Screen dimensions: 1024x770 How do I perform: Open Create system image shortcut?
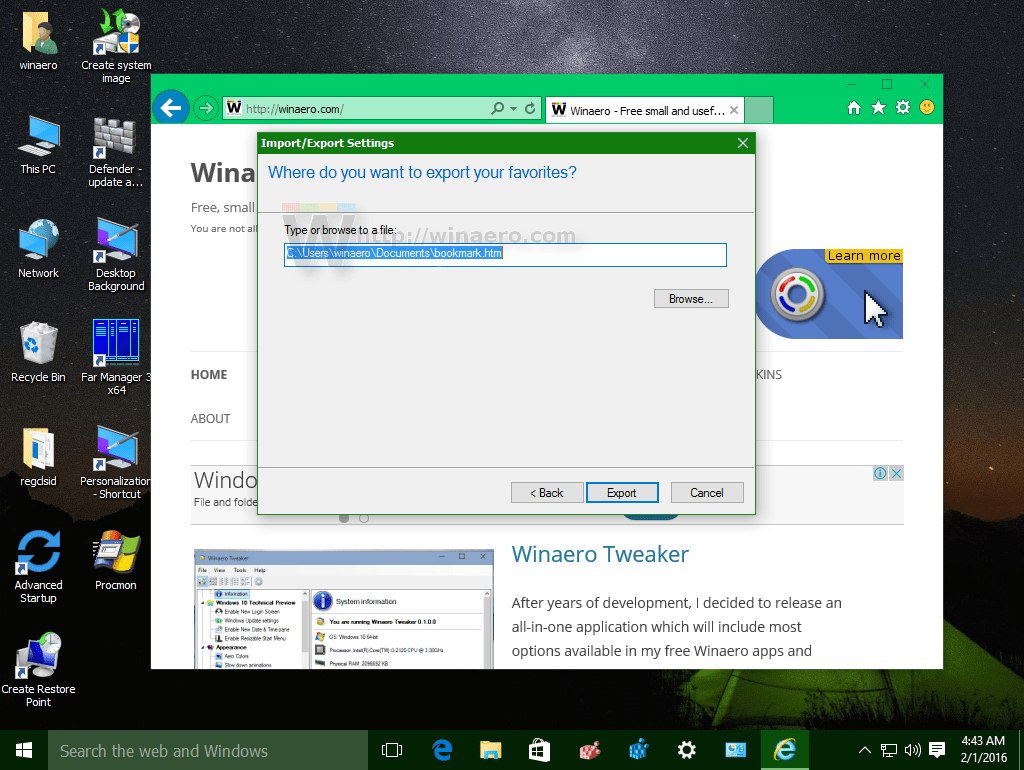(116, 46)
